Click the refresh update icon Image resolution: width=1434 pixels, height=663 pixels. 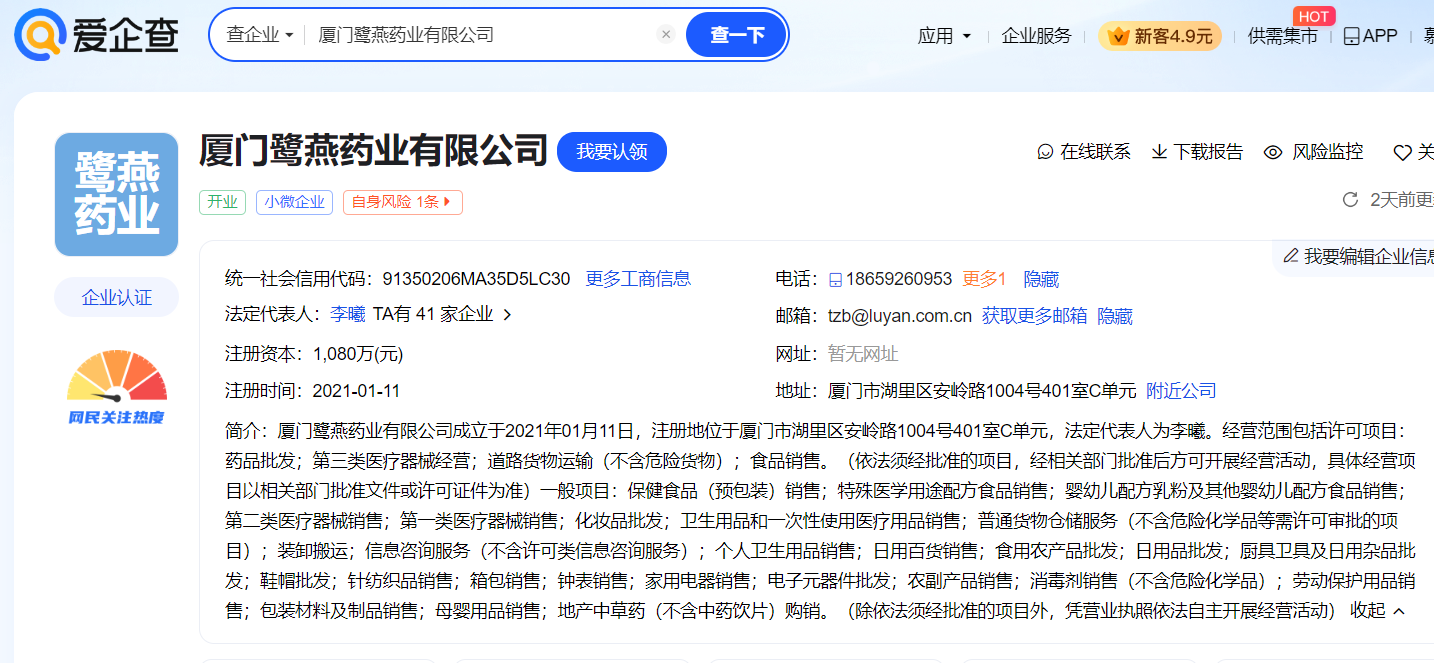click(1350, 200)
